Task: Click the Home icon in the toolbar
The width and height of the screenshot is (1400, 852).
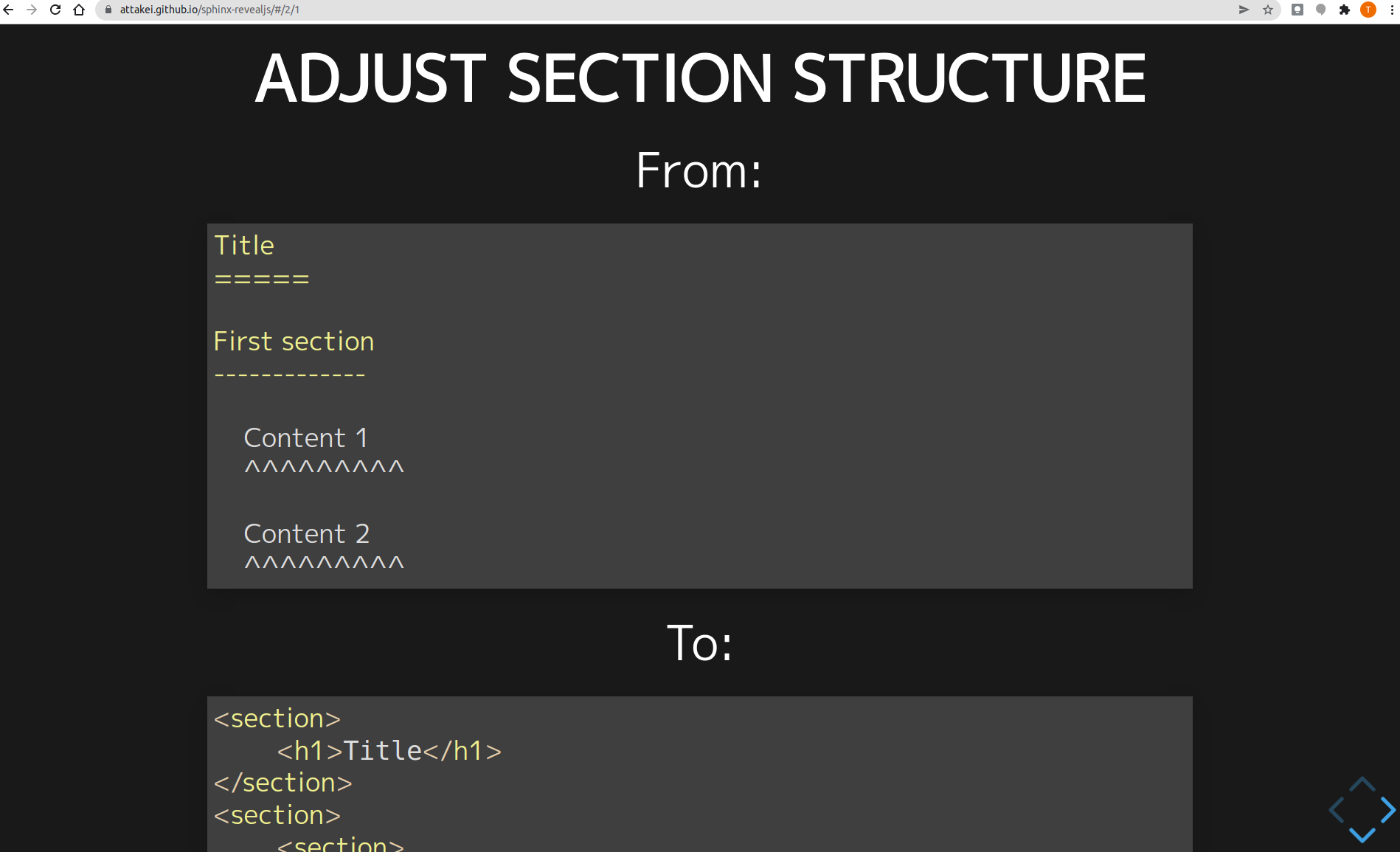Action: tap(80, 10)
